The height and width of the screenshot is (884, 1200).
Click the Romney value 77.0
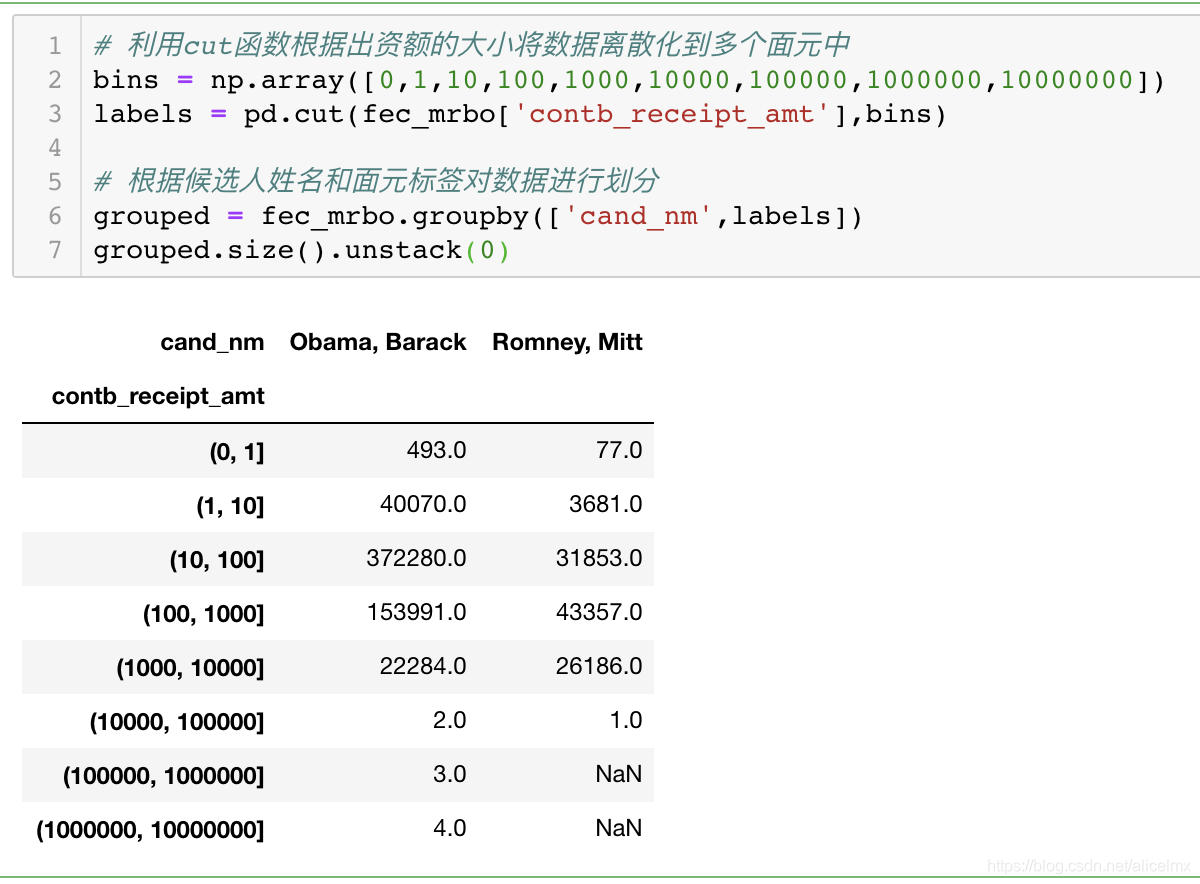(x=619, y=451)
